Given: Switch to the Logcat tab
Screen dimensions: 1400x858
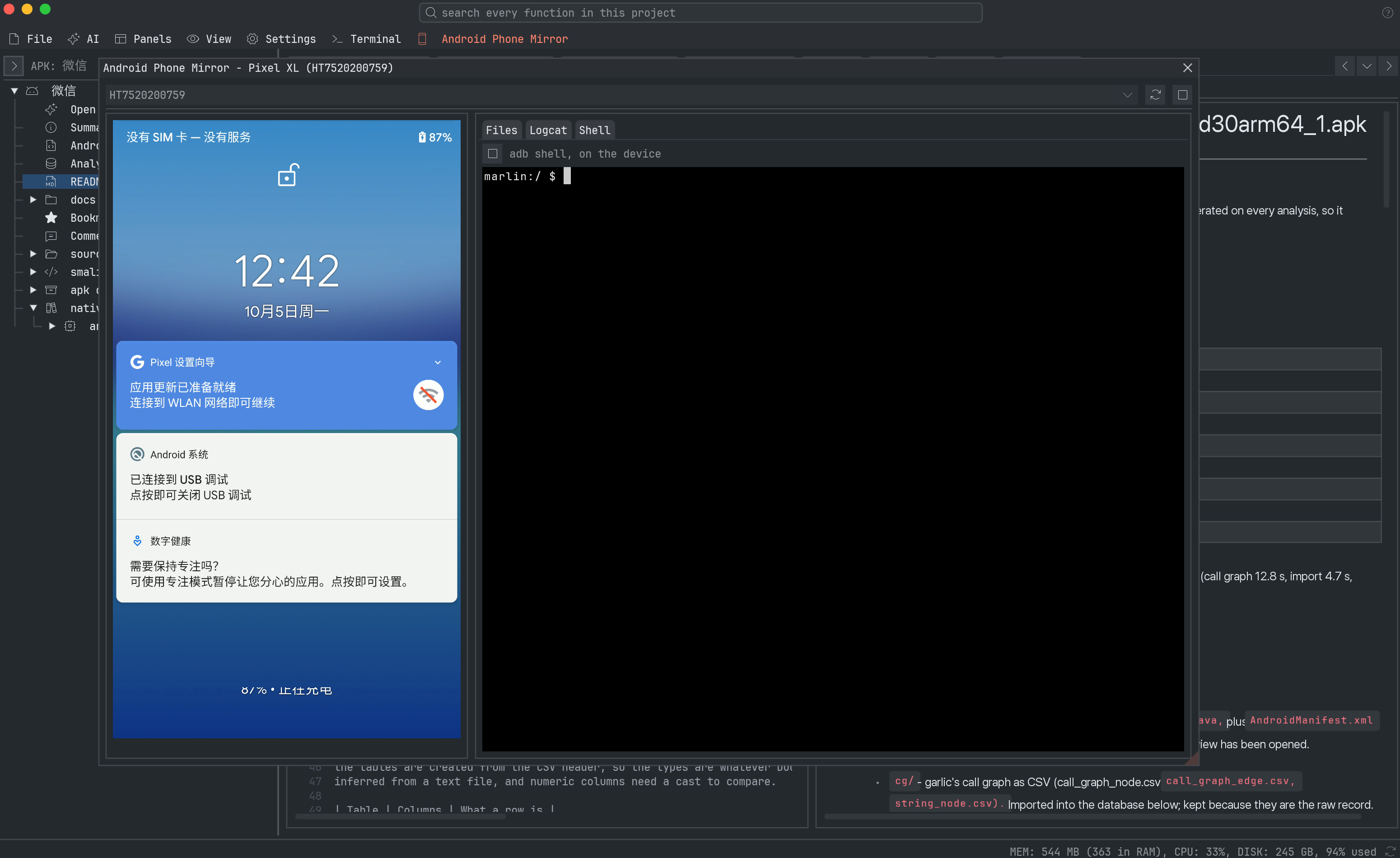Looking at the screenshot, I should [548, 130].
